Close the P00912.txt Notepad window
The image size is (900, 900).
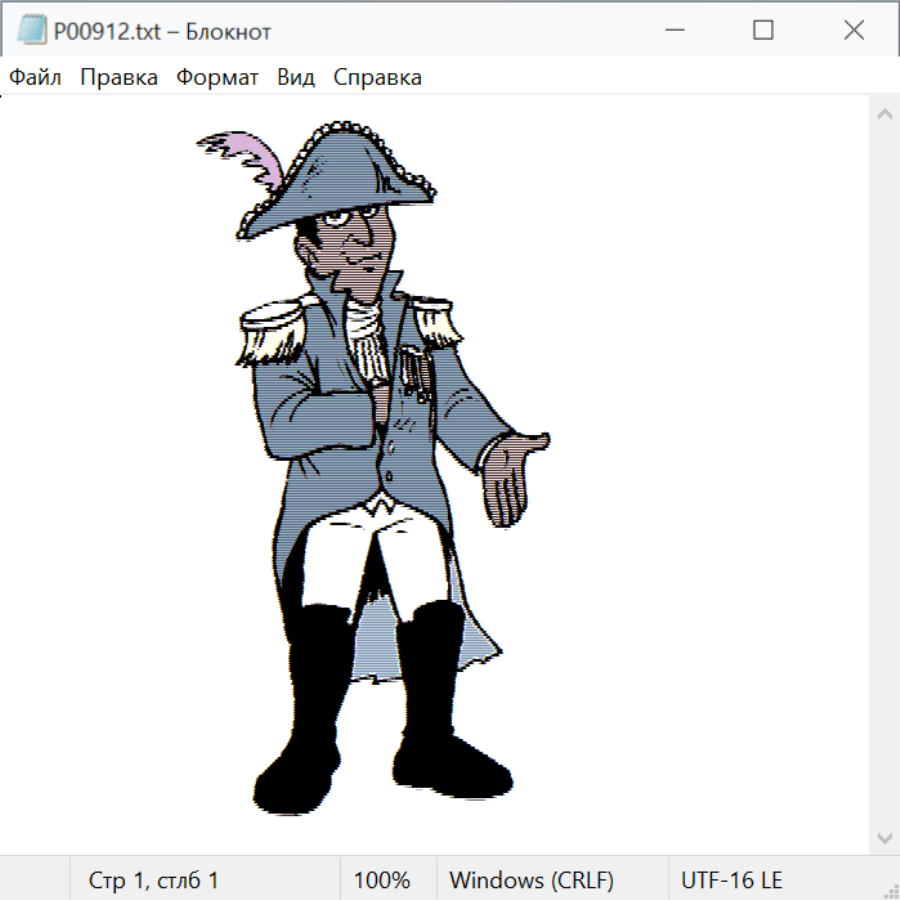853,31
